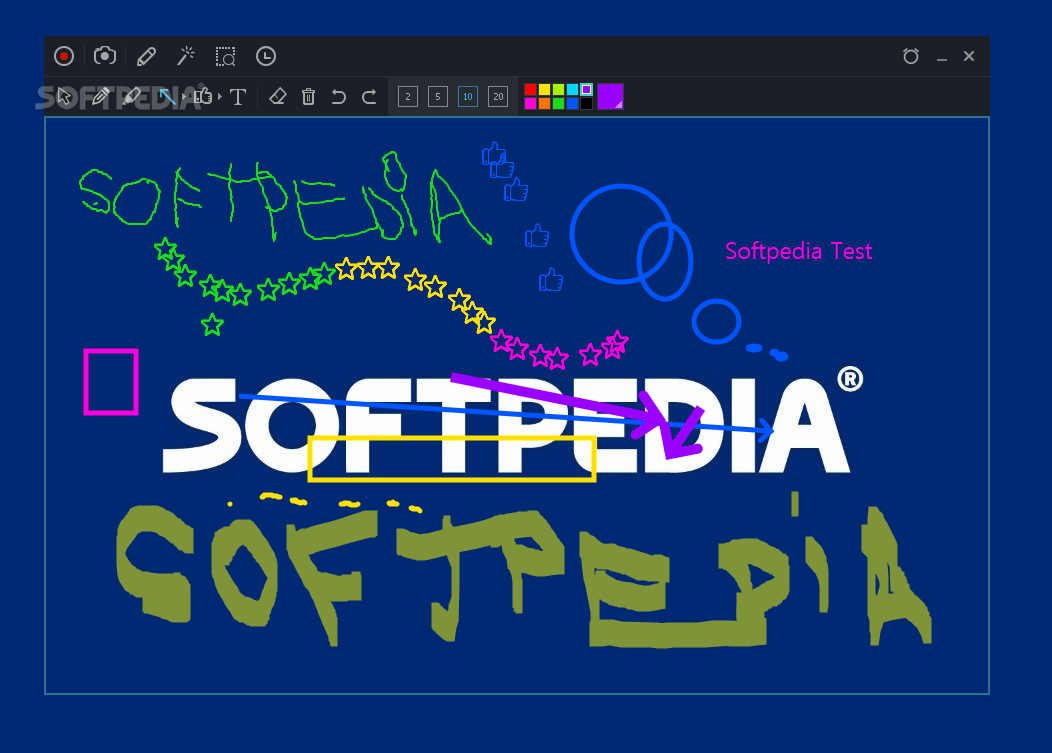The height and width of the screenshot is (753, 1052).
Task: Pick the cyan color swatch
Action: click(572, 89)
